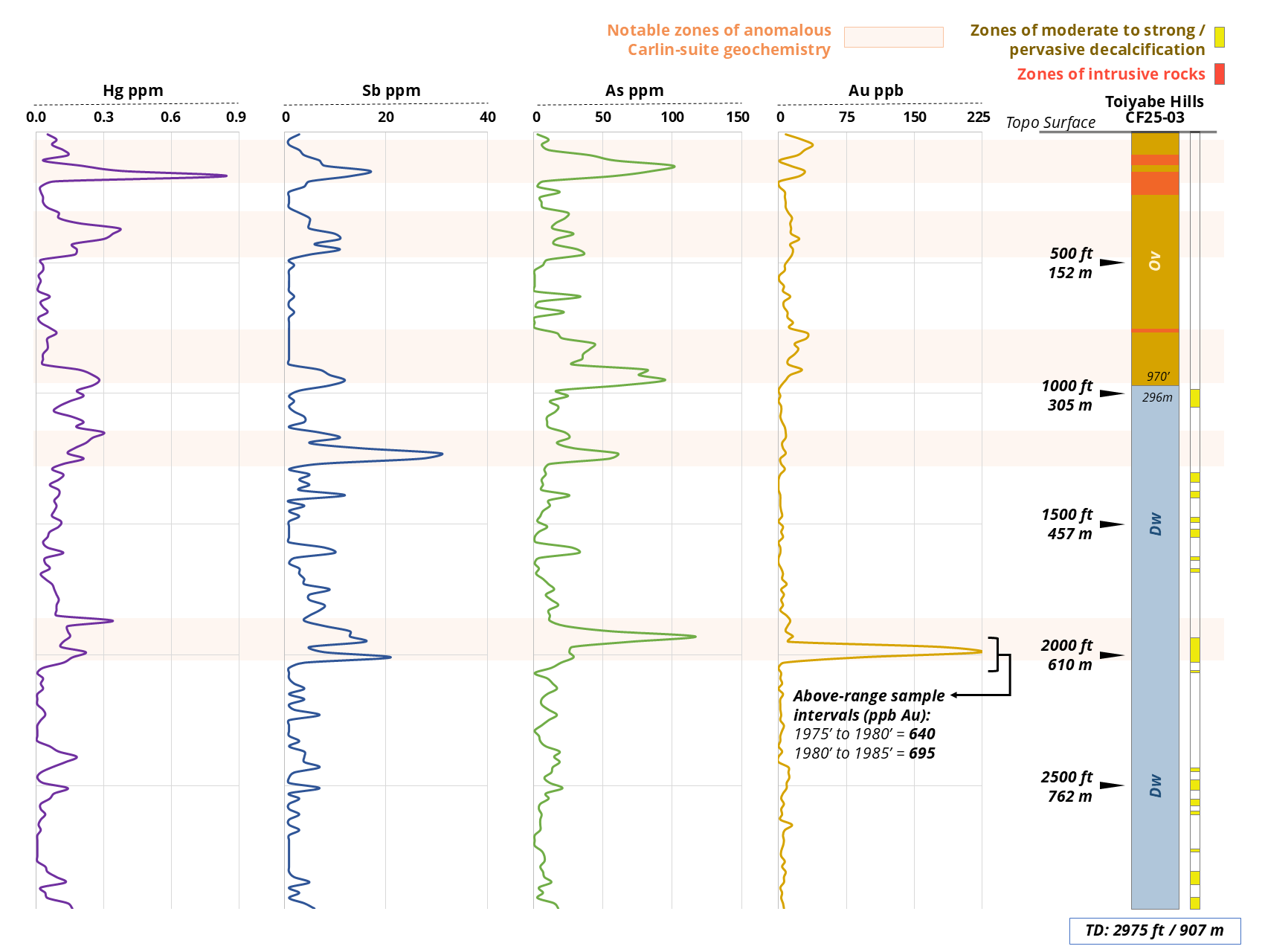Click the red intrusive rocks legend swatch
The image size is (1265, 952).
click(x=1219, y=74)
